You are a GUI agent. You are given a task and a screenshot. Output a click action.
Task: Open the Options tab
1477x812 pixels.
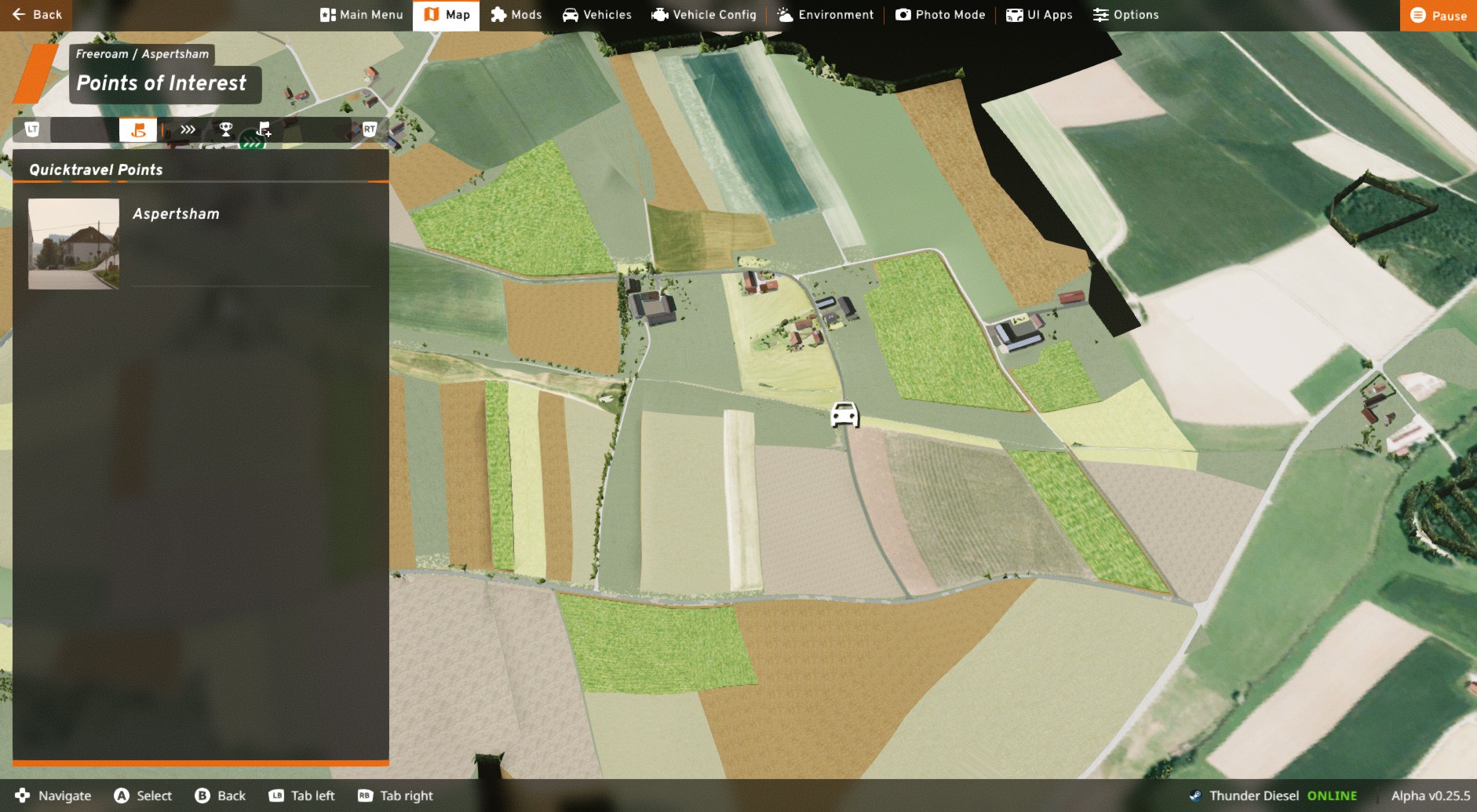[x=1125, y=15]
